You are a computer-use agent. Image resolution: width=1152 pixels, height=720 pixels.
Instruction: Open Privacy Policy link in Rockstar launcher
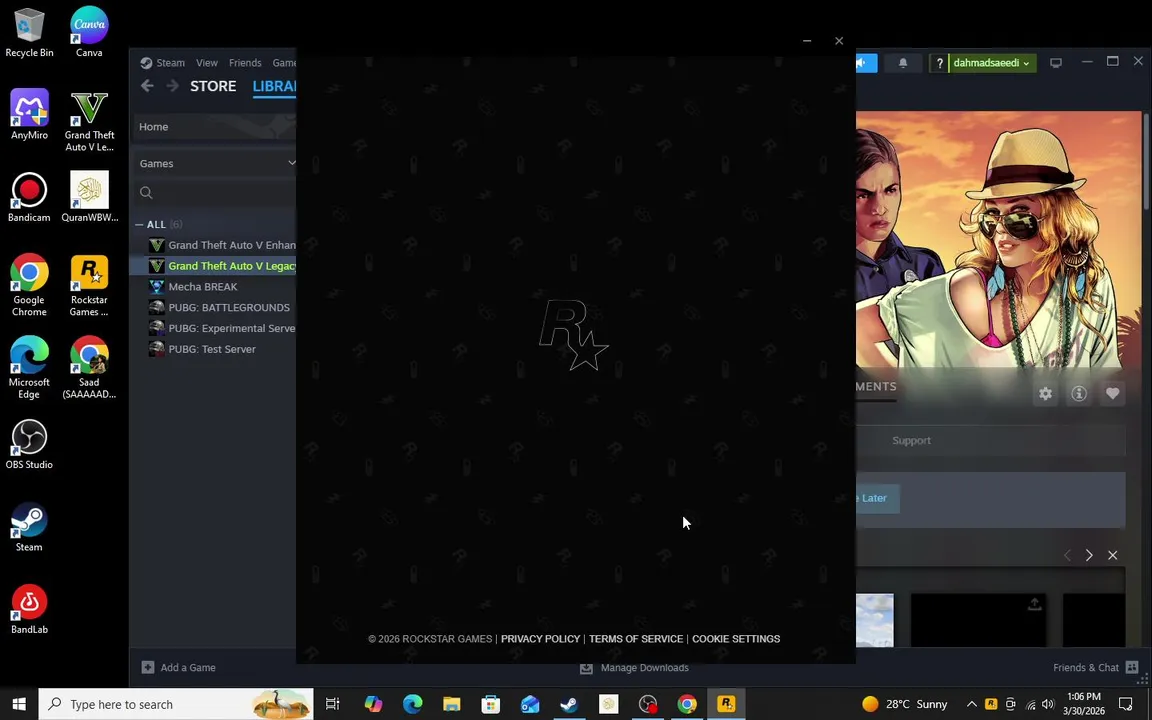pos(540,638)
